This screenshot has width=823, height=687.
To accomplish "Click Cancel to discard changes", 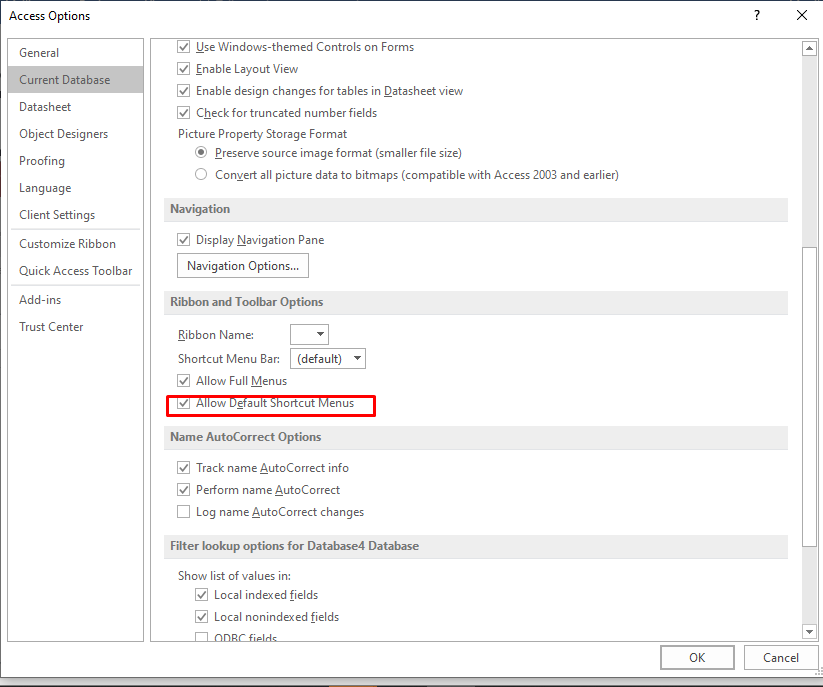I will point(780,658).
